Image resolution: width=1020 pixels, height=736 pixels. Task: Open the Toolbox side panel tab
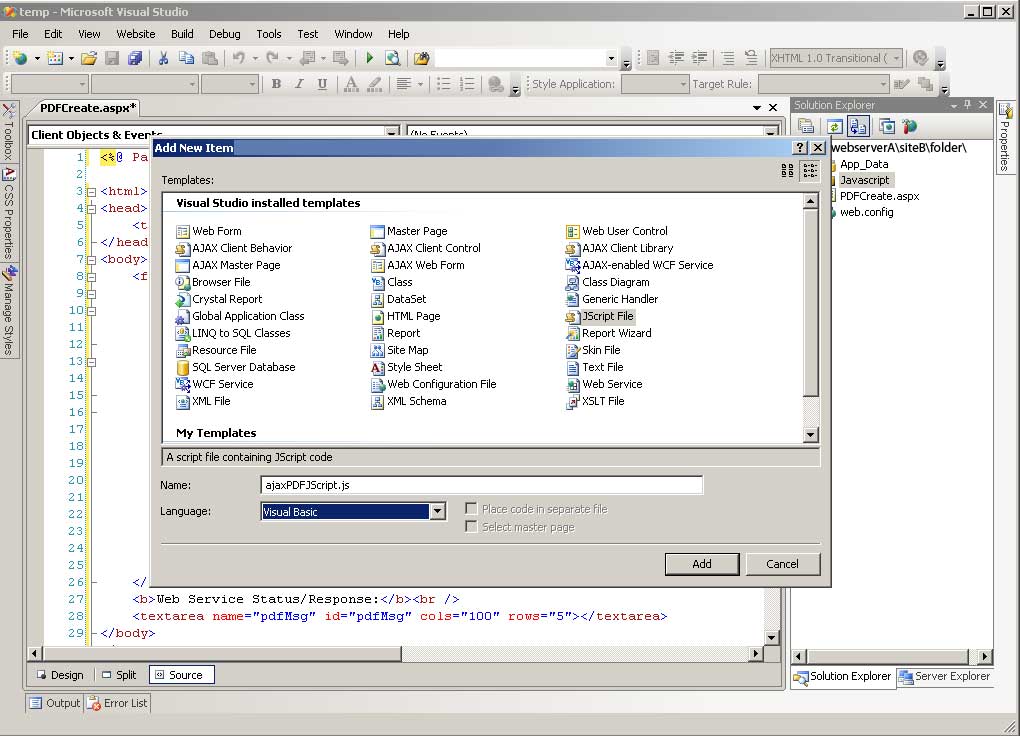[x=8, y=132]
